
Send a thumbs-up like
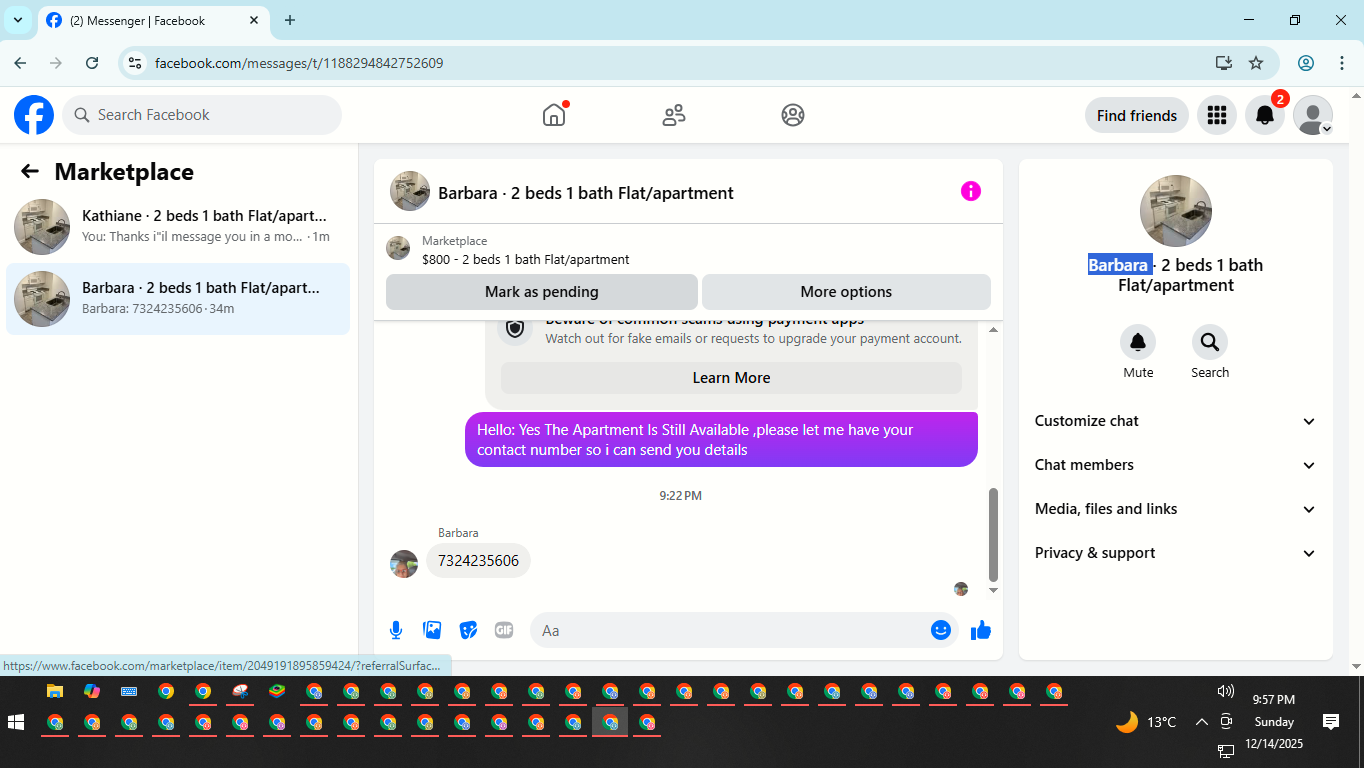981,630
